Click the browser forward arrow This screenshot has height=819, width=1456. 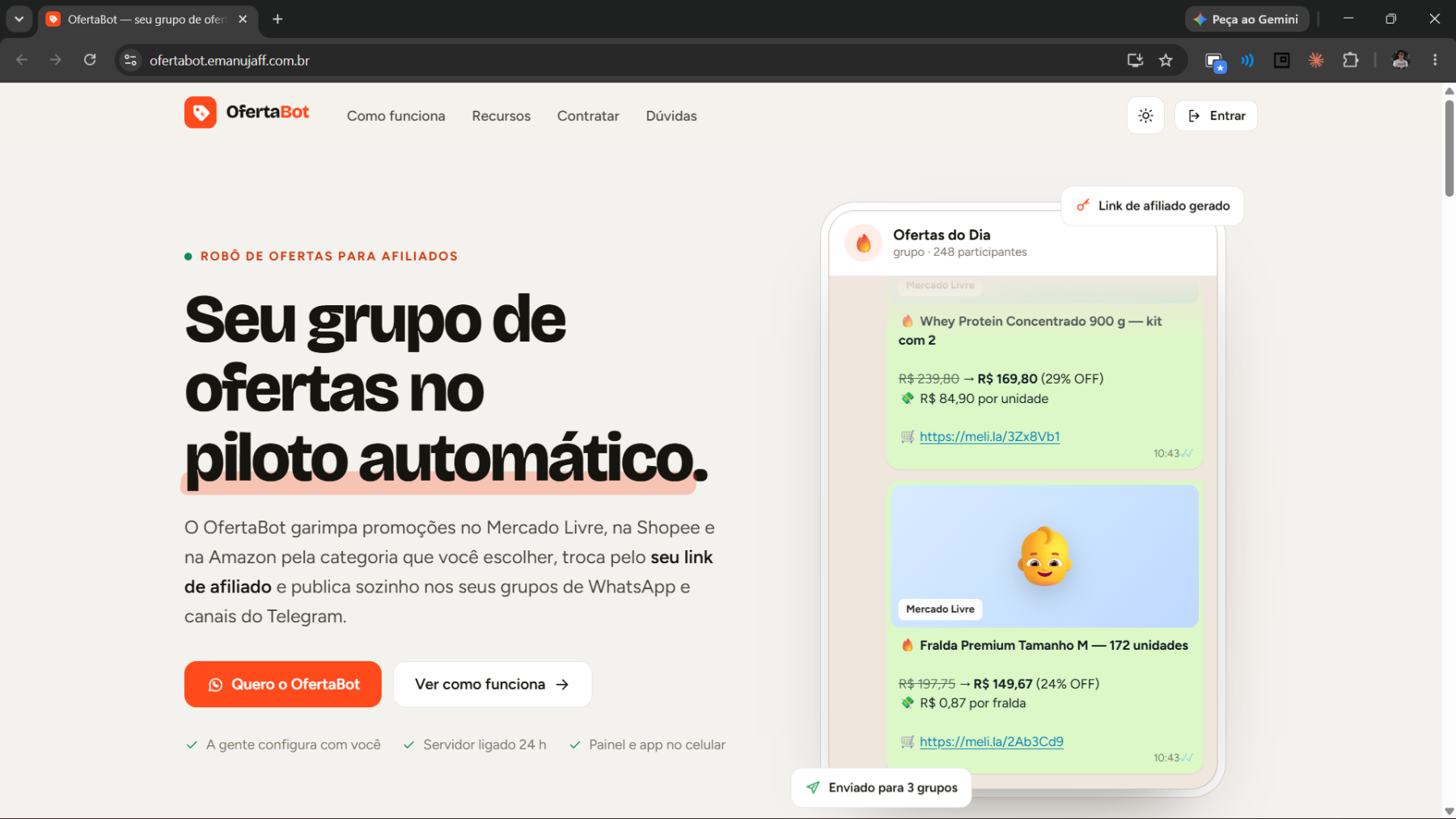(x=55, y=60)
